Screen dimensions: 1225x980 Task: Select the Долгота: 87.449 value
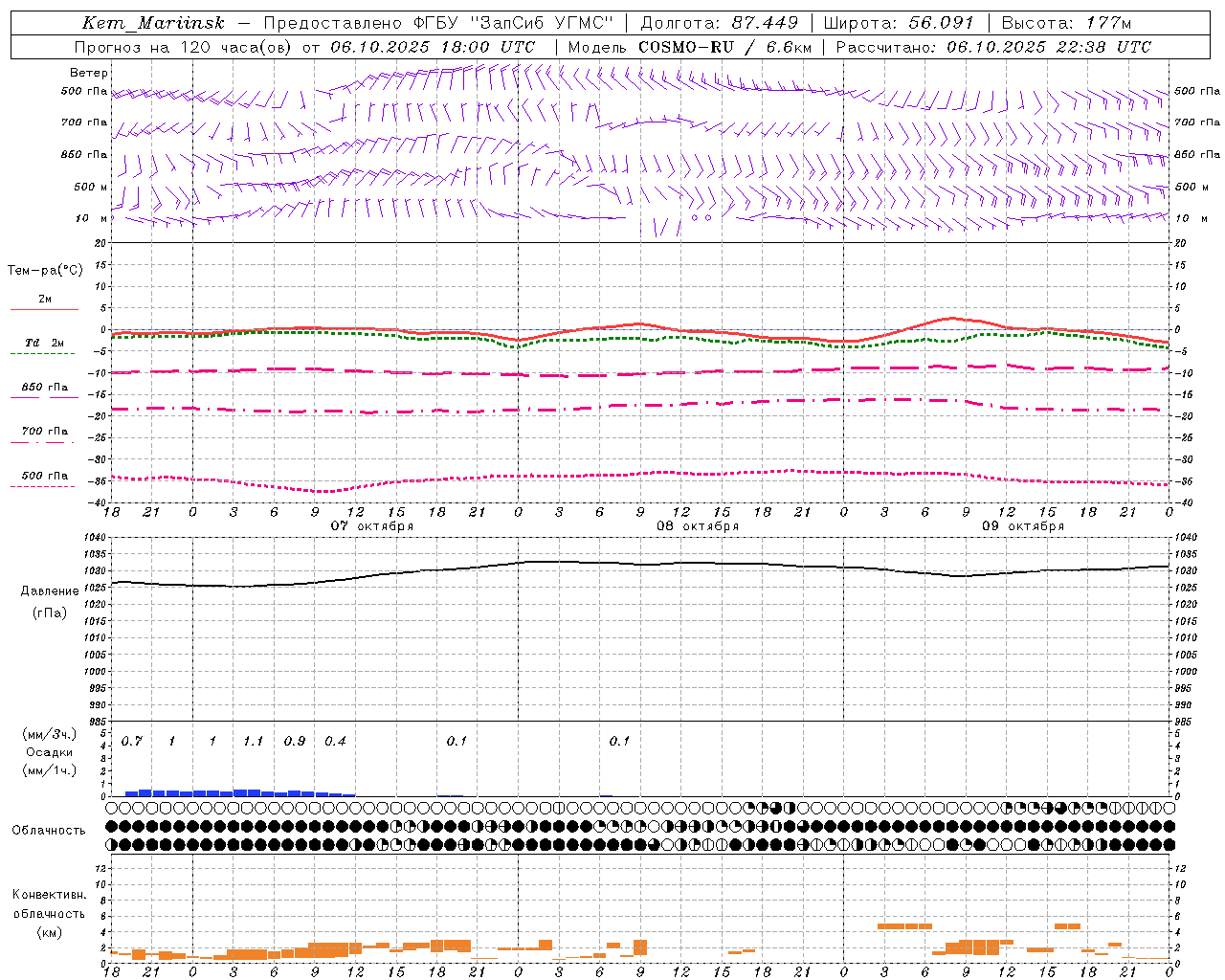pyautogui.click(x=720, y=23)
